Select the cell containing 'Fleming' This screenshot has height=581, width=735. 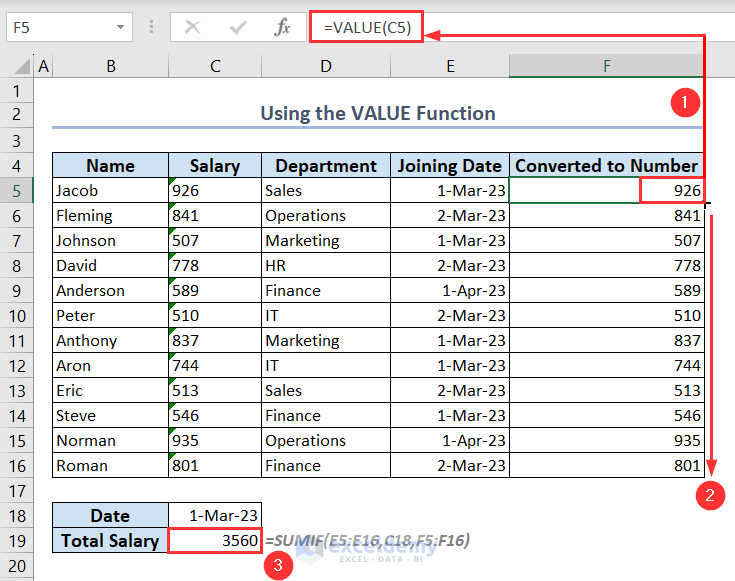[111, 215]
